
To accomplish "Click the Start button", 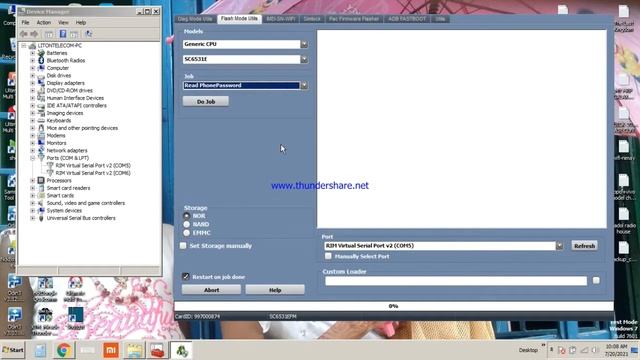I will pyautogui.click(x=13, y=350).
